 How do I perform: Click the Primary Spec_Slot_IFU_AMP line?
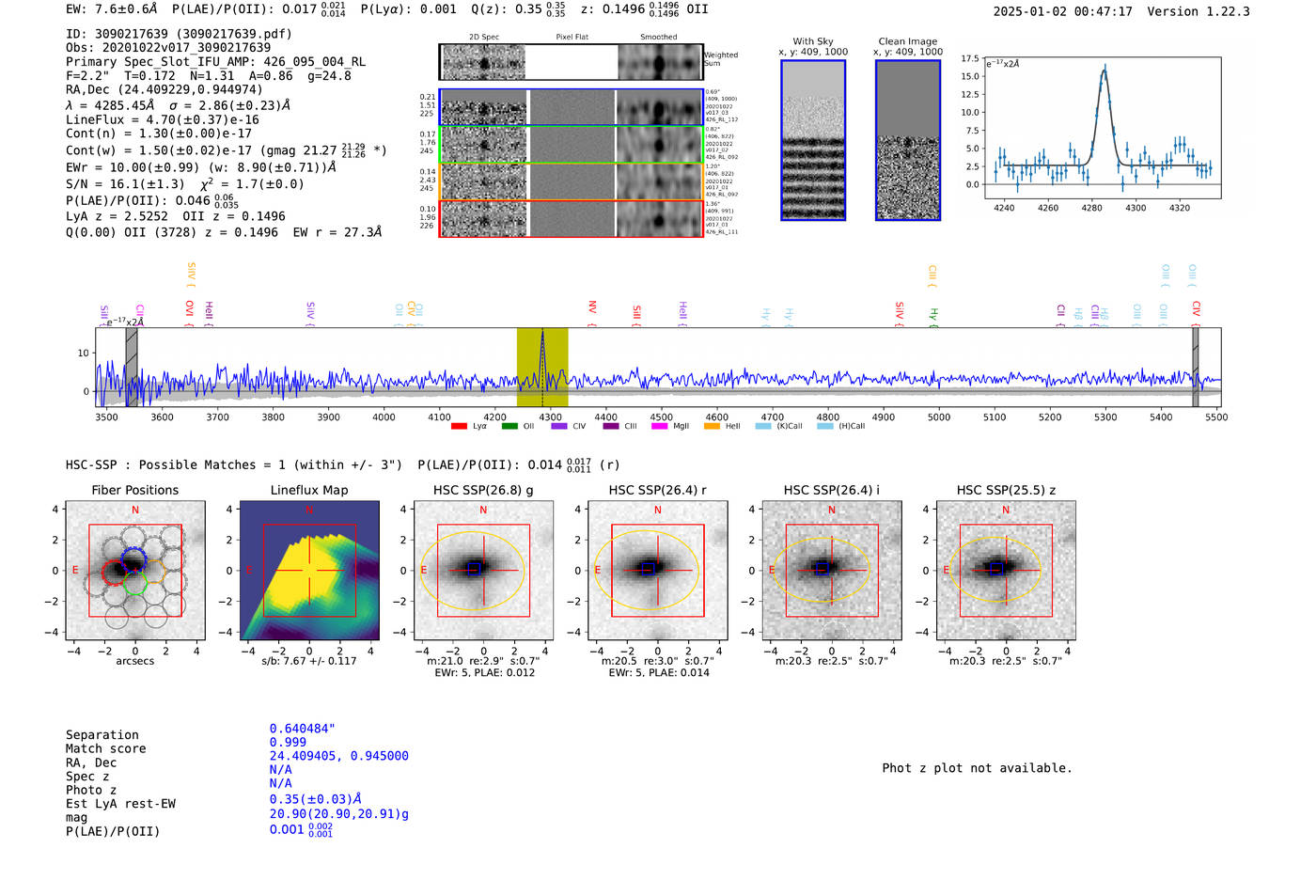point(216,61)
